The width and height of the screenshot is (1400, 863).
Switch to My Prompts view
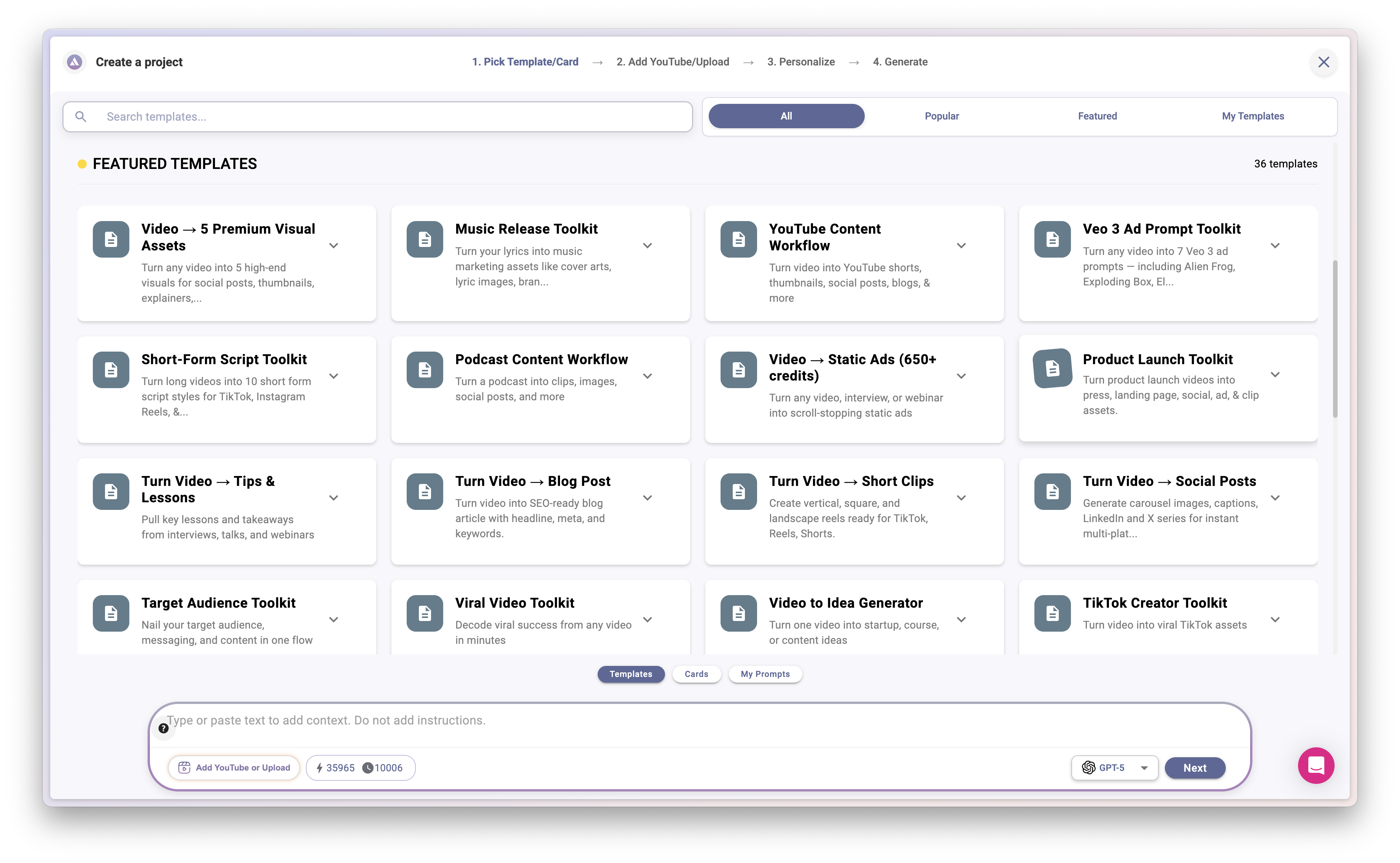point(765,674)
